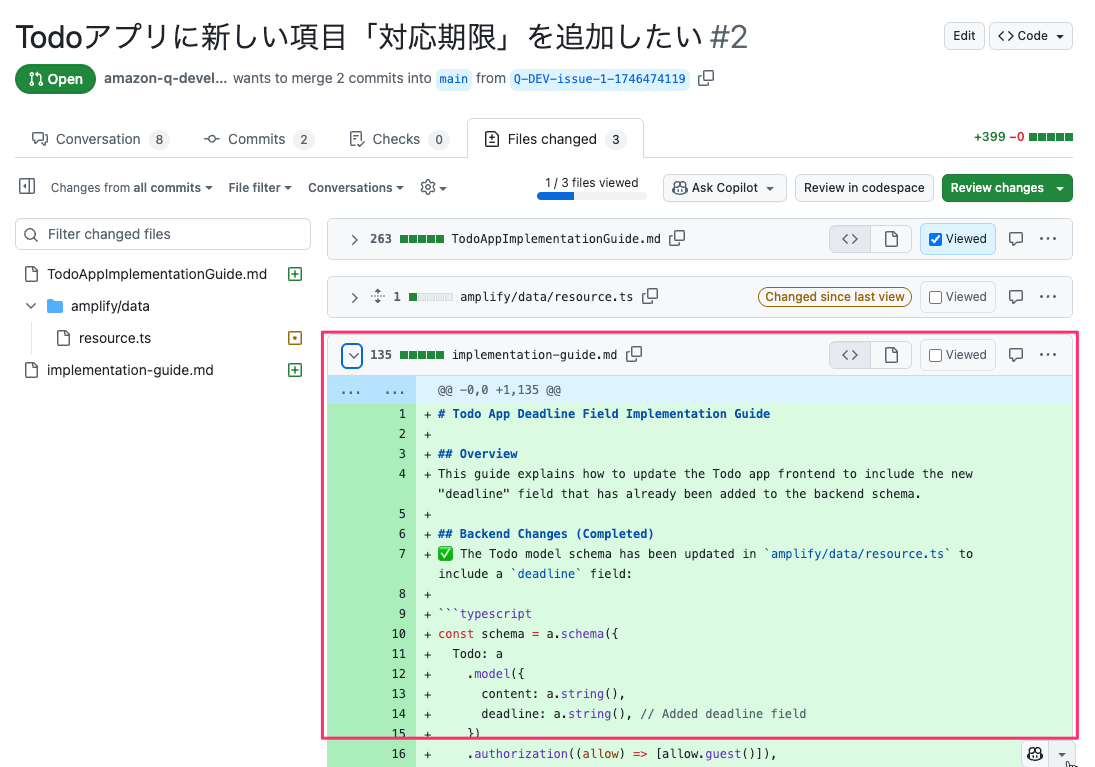This screenshot has height=767, width=1095.
Task: Click added-file icon beside TodoAppImplementationGuide.md in tree
Action: coord(295,274)
